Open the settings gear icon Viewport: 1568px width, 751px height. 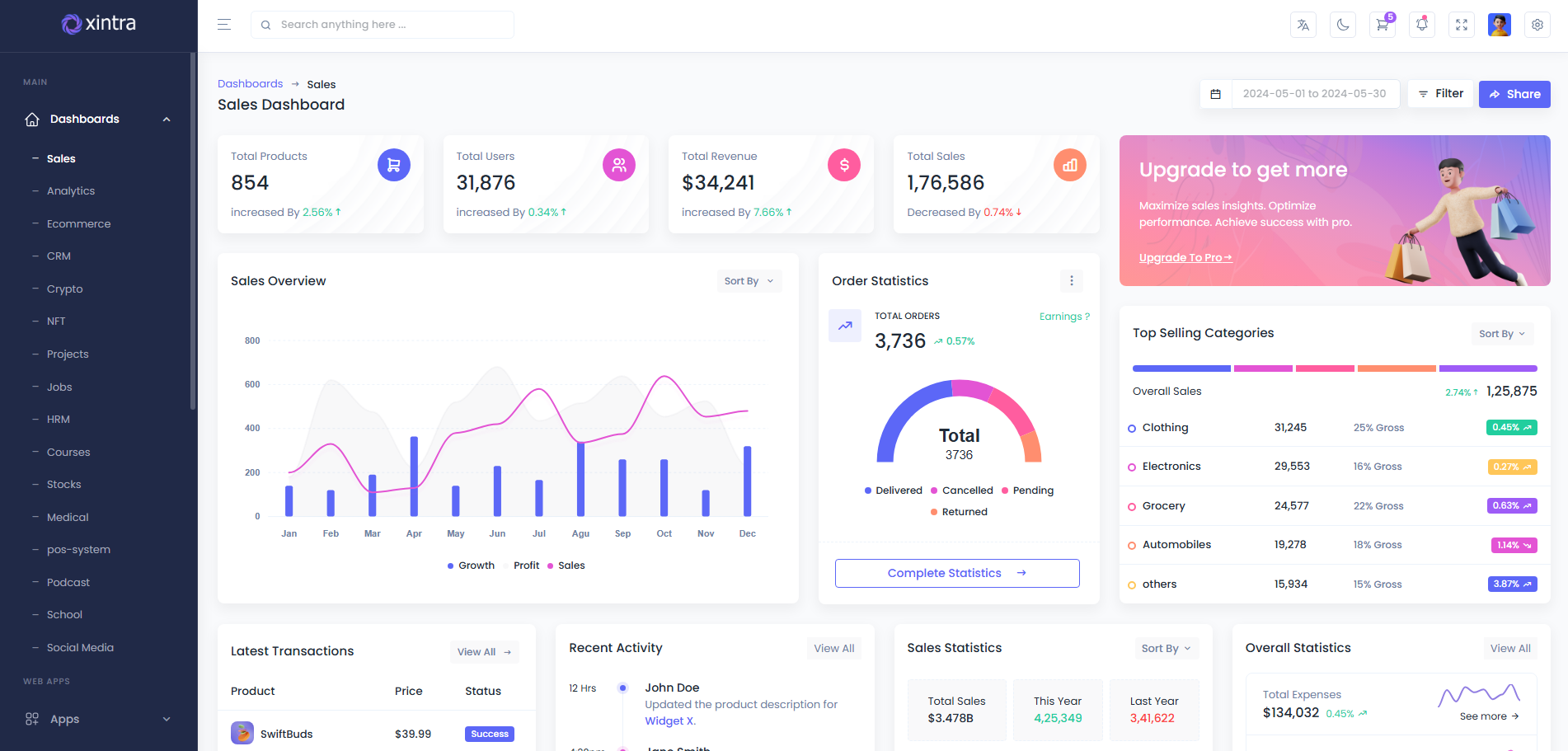[1537, 25]
